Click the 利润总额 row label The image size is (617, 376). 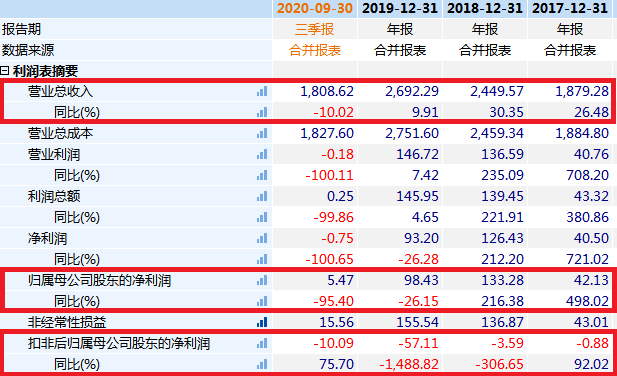pyautogui.click(x=54, y=196)
